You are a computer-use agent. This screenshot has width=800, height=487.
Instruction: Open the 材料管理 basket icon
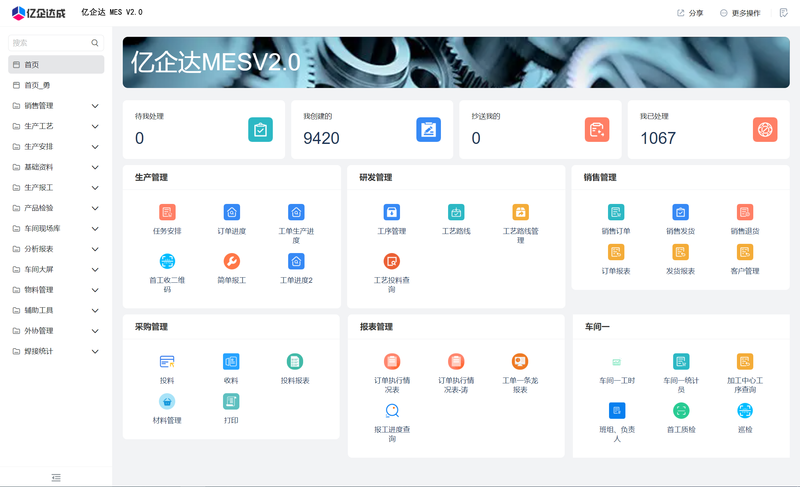[x=167, y=401]
